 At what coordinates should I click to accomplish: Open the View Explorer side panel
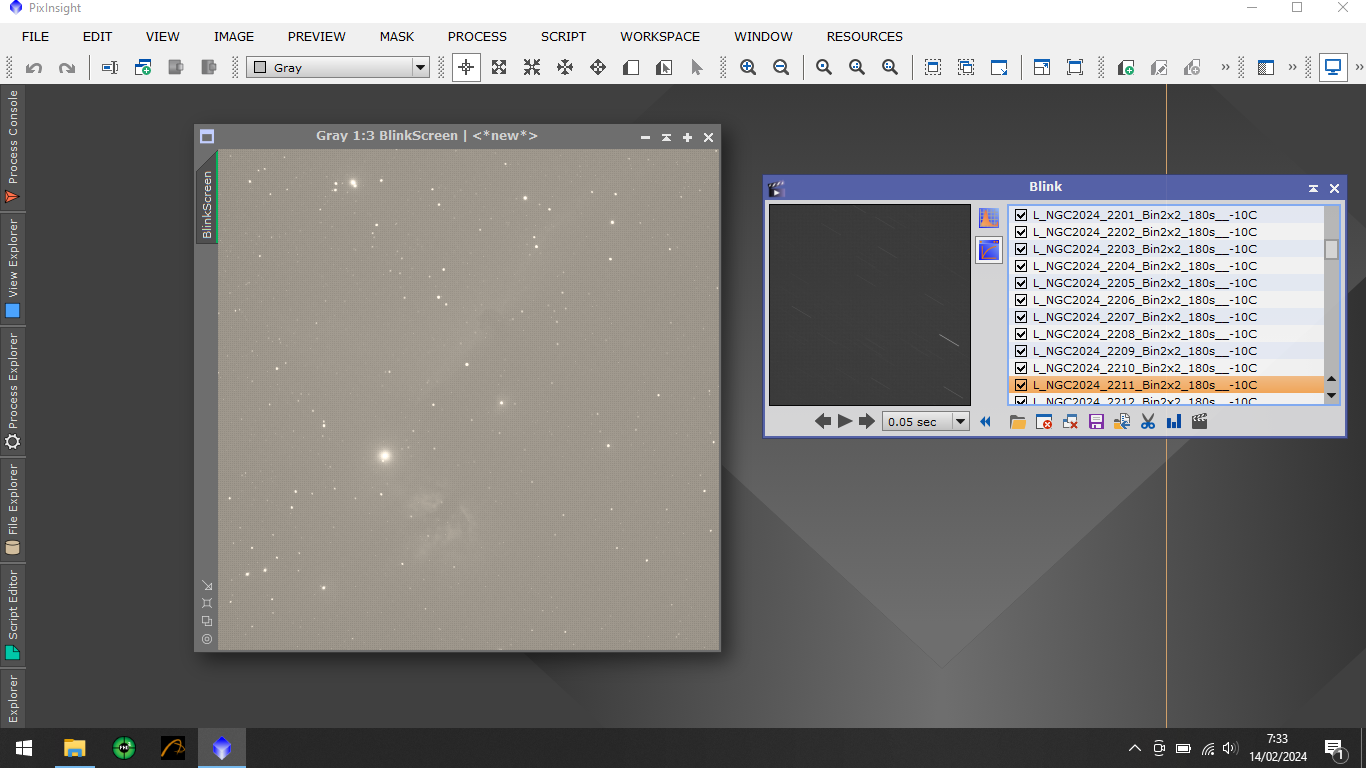12,268
